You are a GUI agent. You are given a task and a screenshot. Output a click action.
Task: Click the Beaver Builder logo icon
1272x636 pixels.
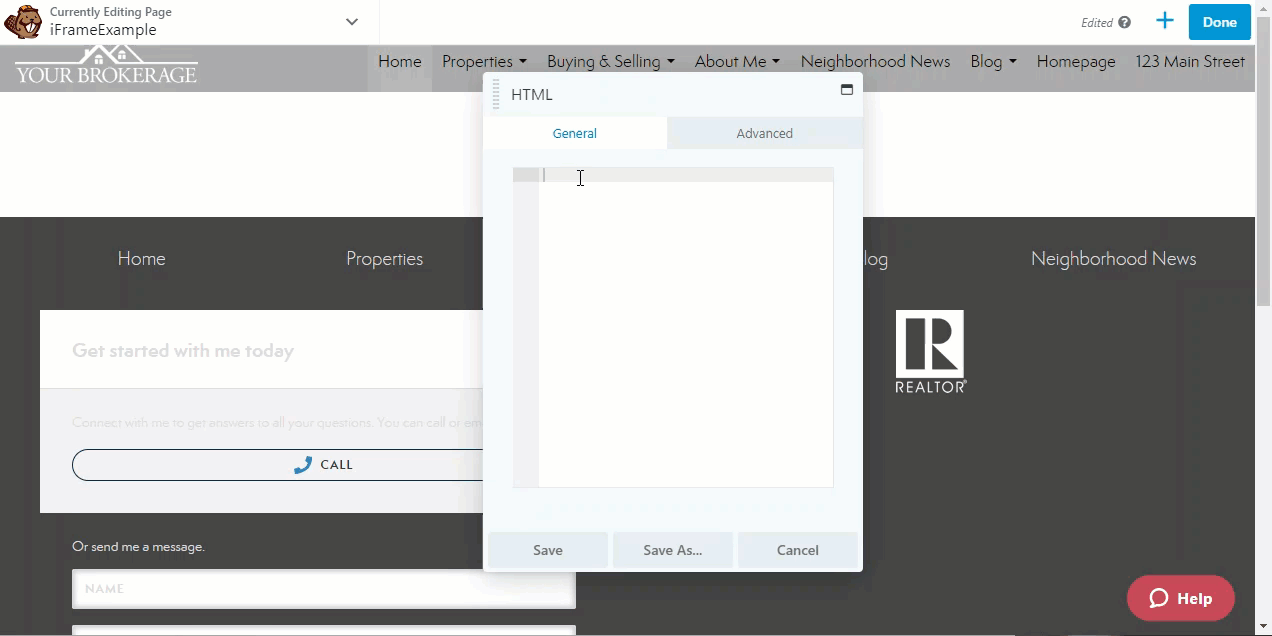tap(23, 21)
